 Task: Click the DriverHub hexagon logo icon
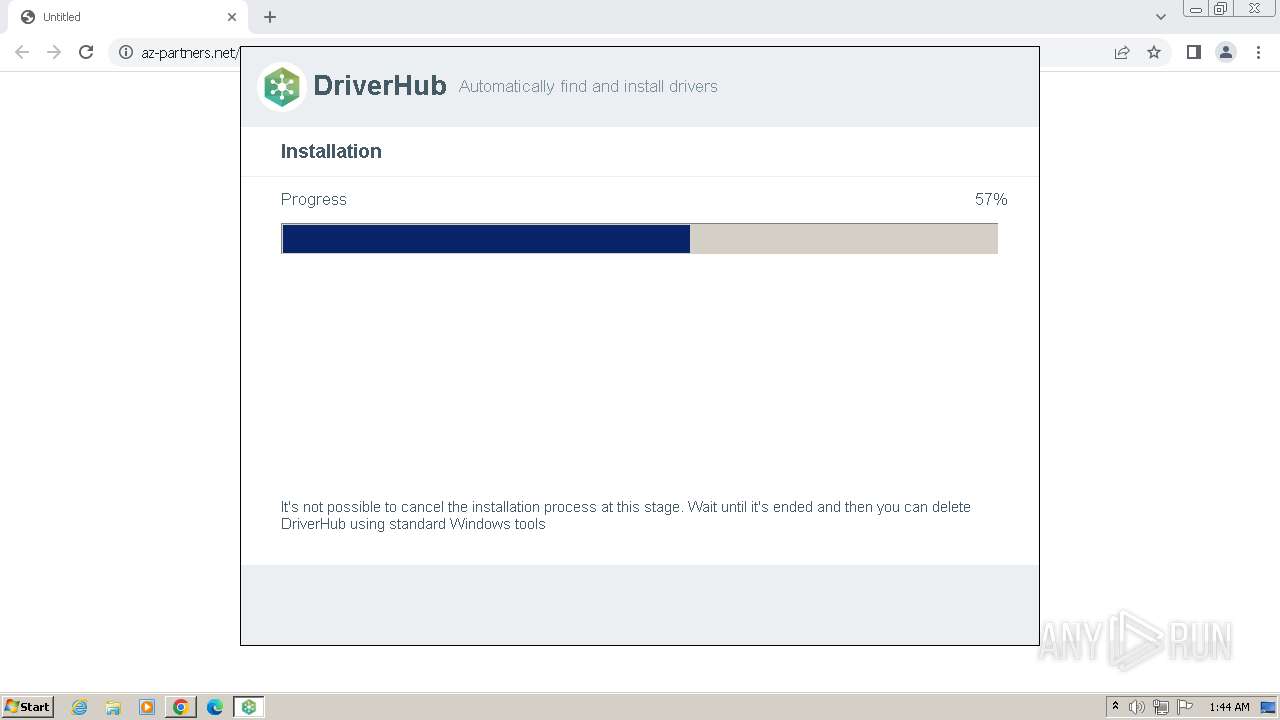pyautogui.click(x=282, y=87)
